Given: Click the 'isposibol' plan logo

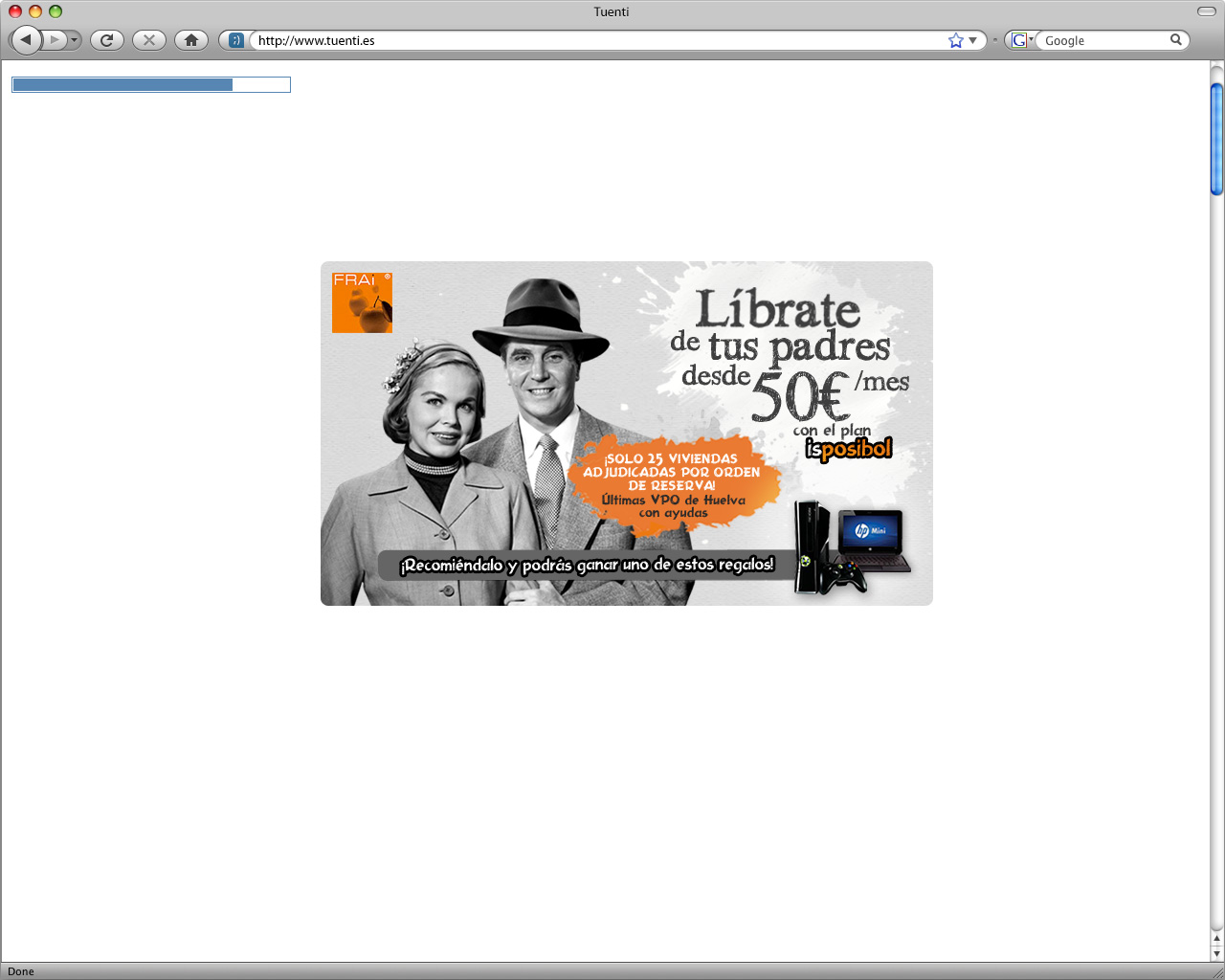Looking at the screenshot, I should (x=848, y=449).
